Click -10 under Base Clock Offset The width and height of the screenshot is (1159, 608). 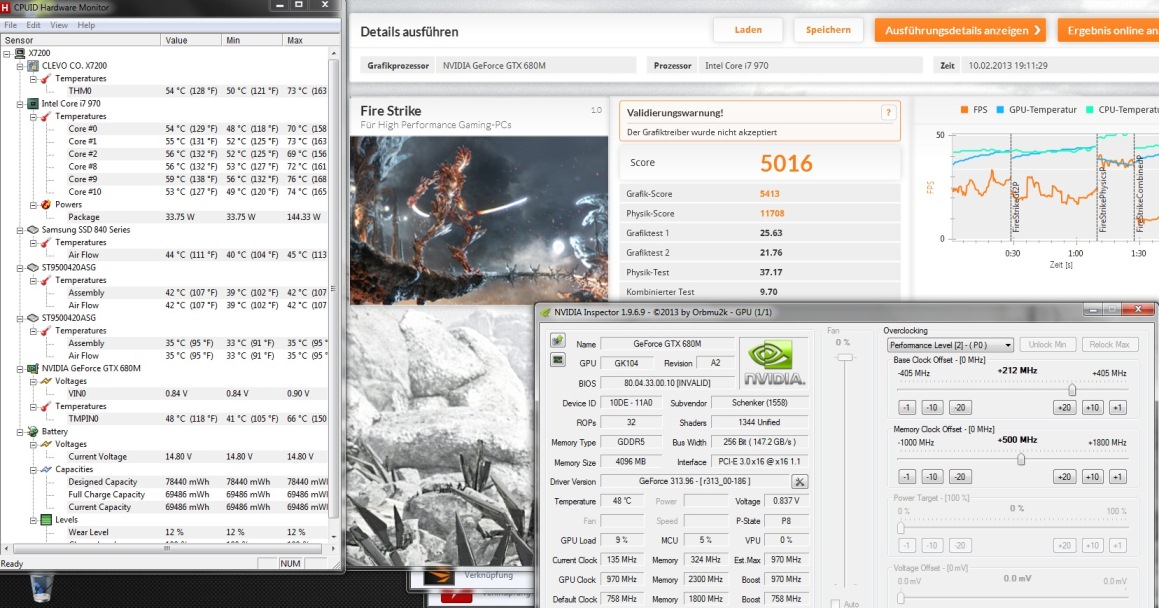931,408
